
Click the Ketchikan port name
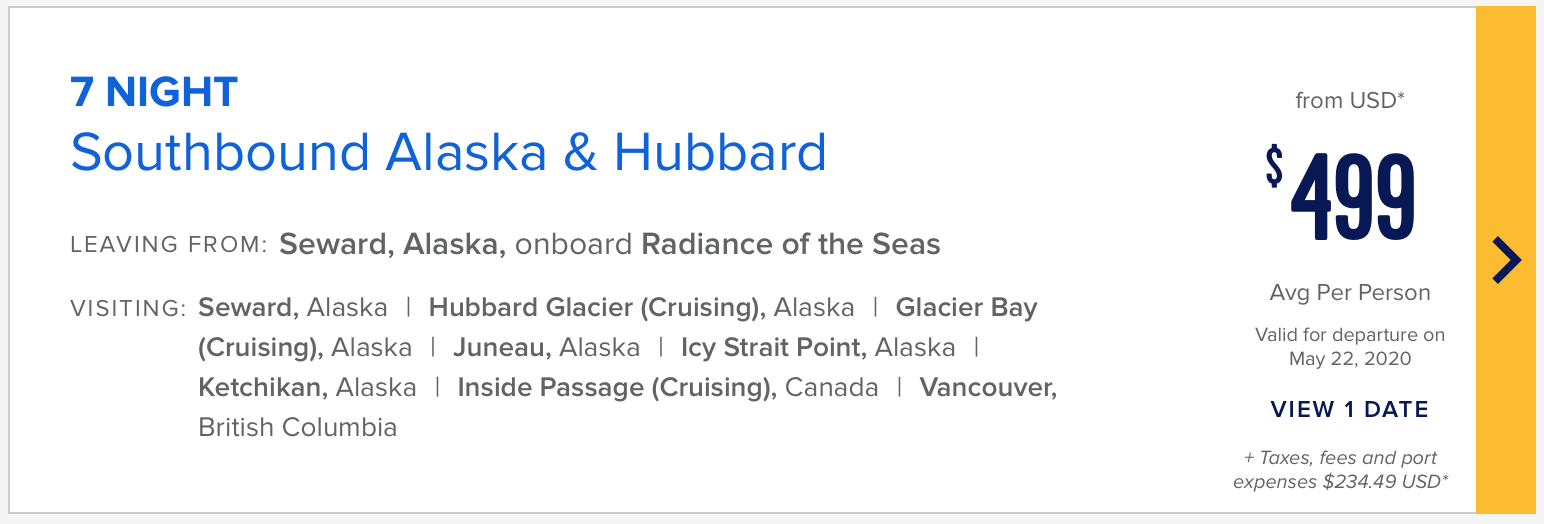pyautogui.click(x=263, y=387)
